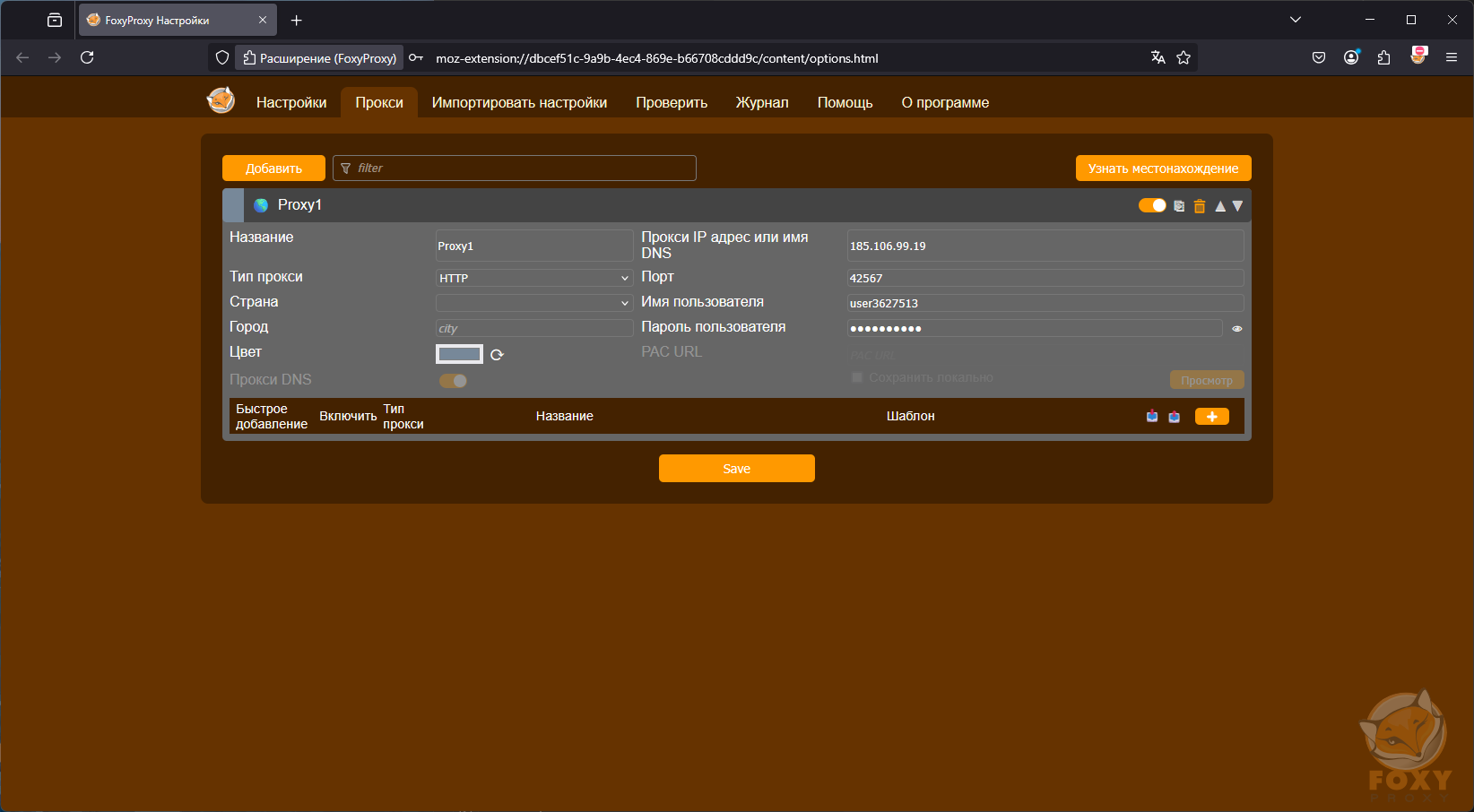Click the Расширение (FoxyProxy) identity badge

click(x=320, y=58)
